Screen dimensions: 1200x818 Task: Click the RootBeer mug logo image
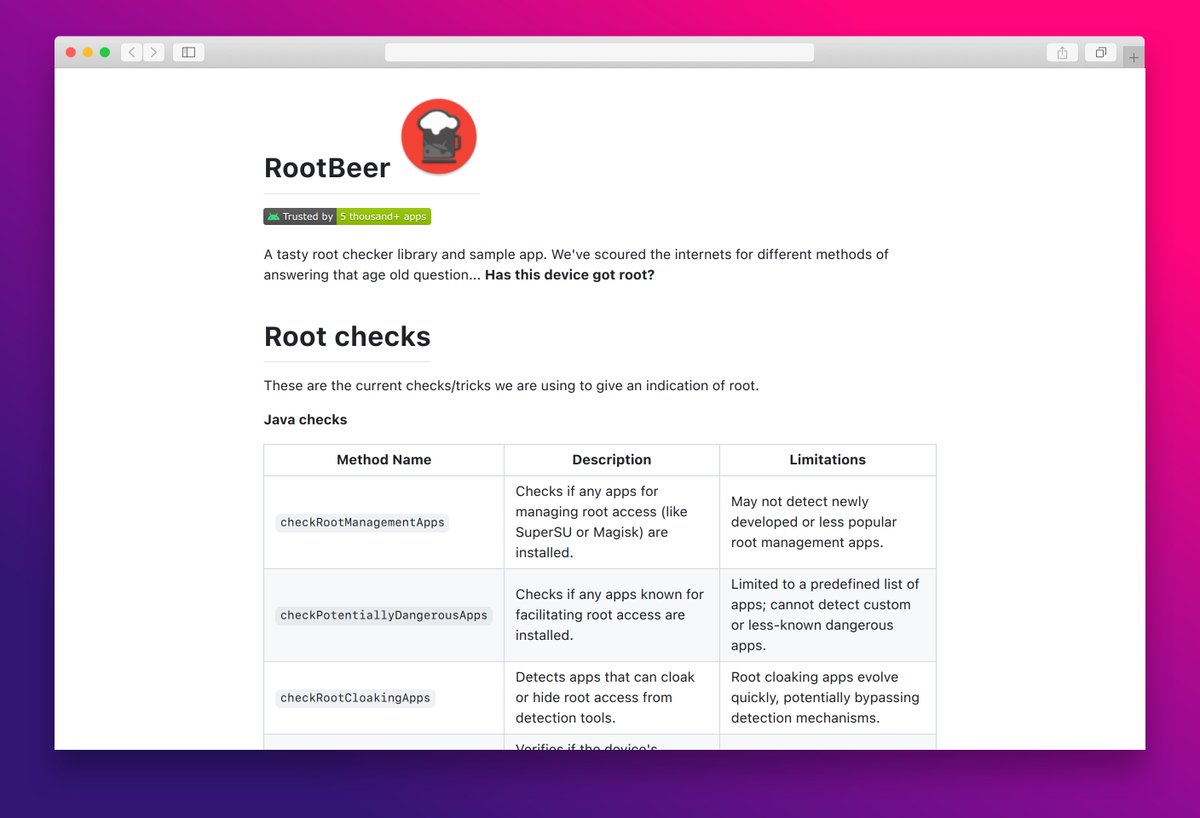pyautogui.click(x=439, y=137)
